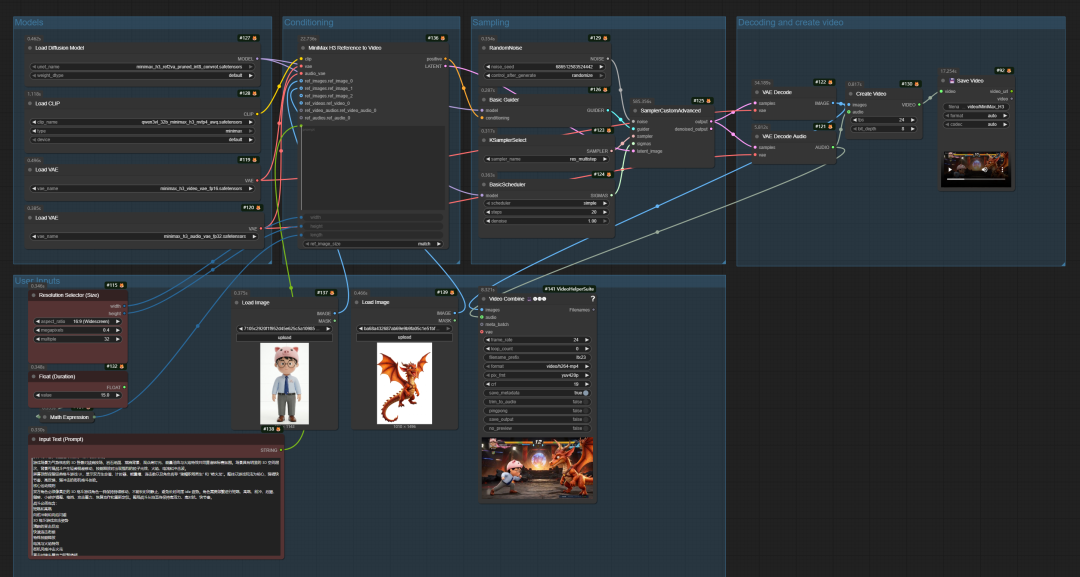Select the Models group title

coord(29,22)
